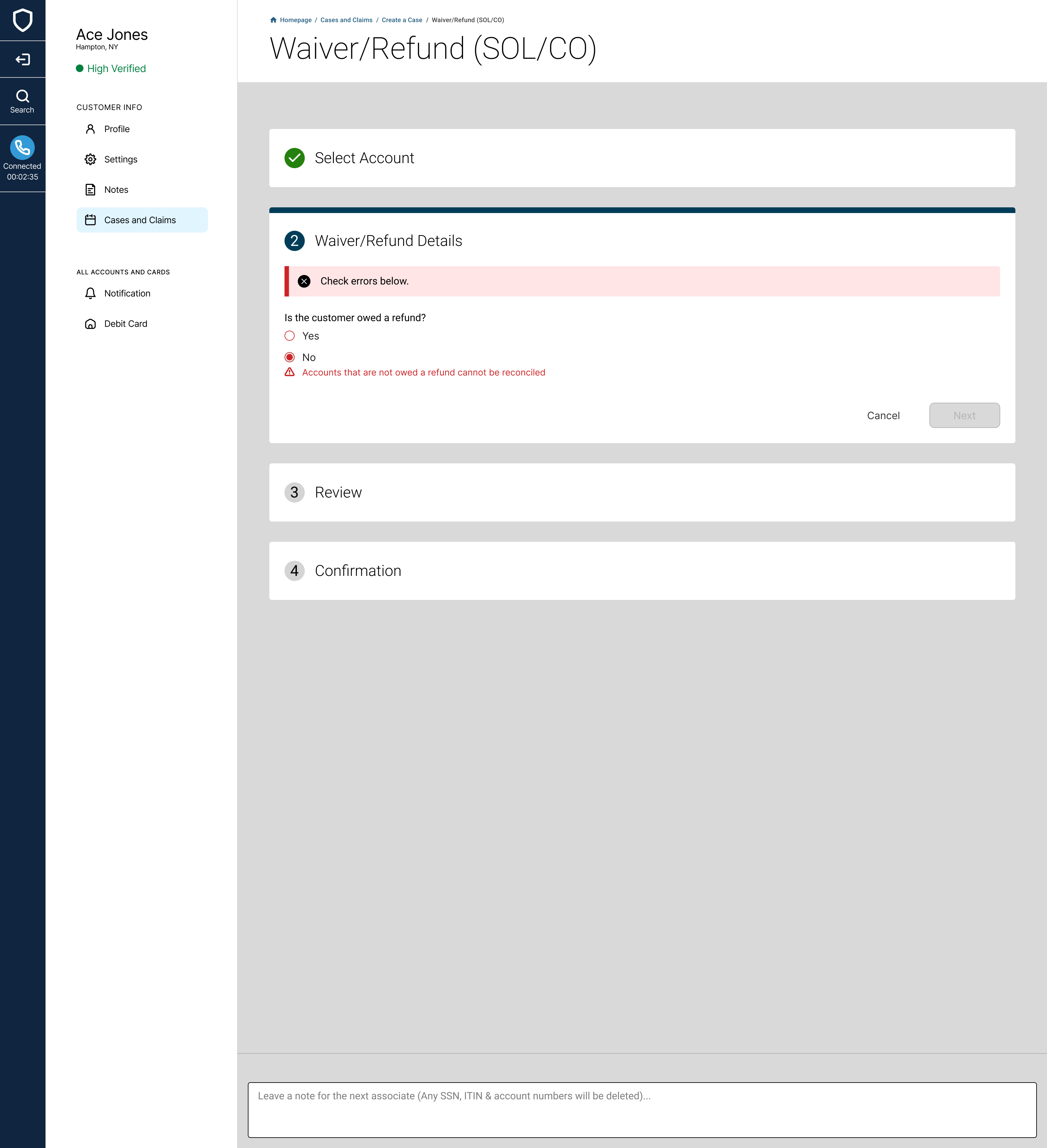1047x1148 pixels.
Task: Click the Connected phone call icon
Action: click(22, 148)
